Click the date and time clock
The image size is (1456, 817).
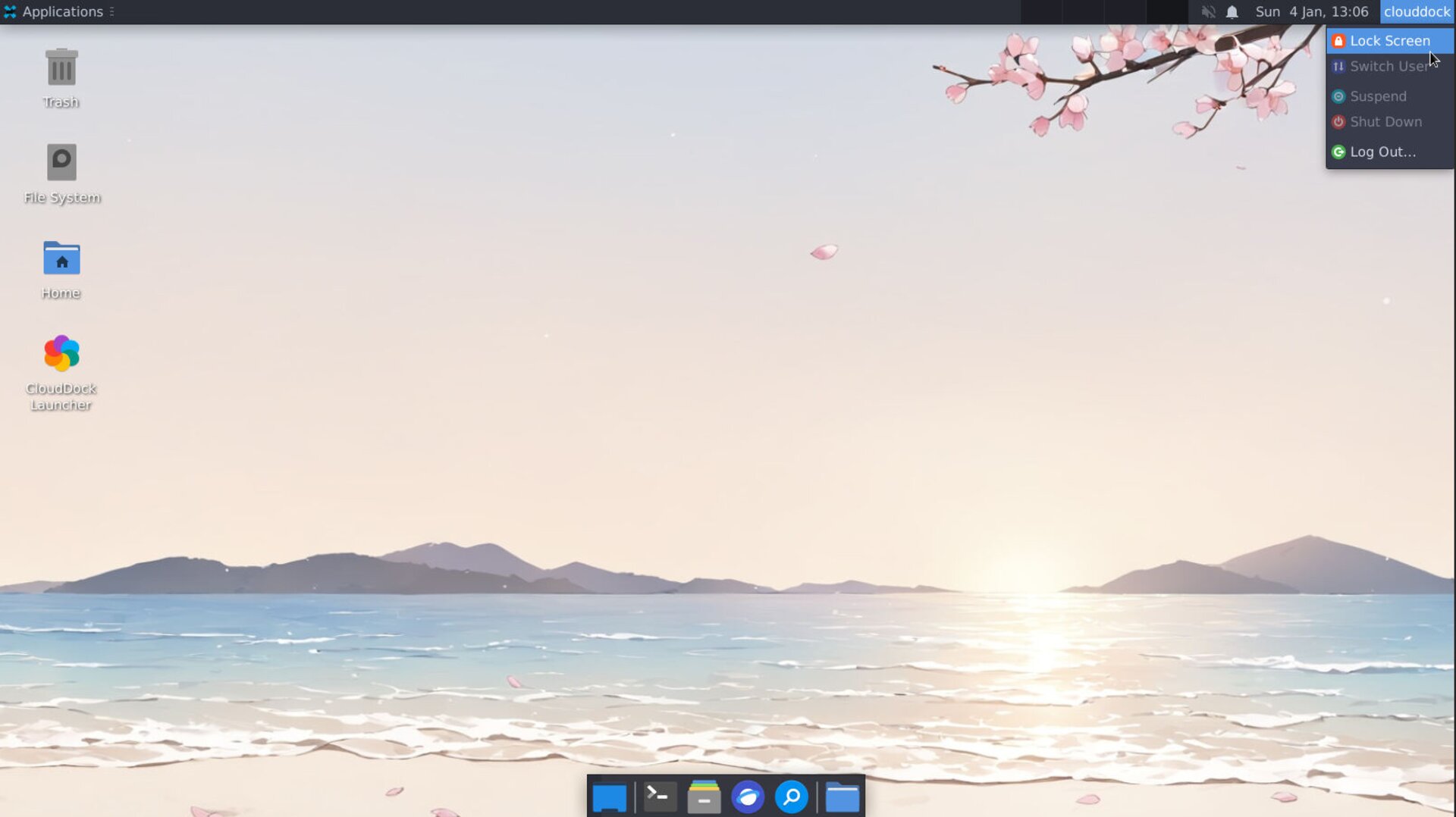(x=1311, y=12)
